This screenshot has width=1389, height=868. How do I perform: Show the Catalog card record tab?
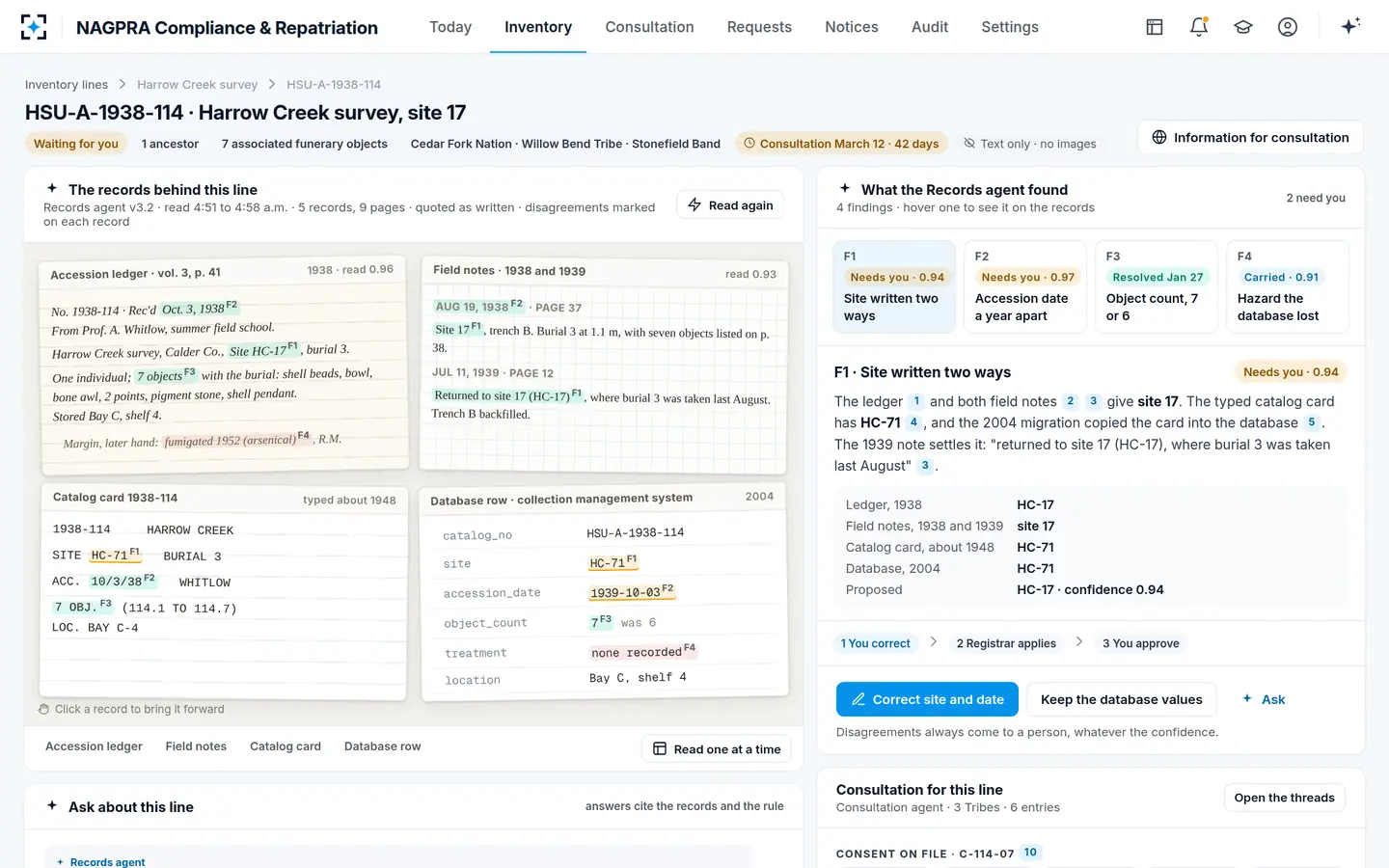(286, 746)
